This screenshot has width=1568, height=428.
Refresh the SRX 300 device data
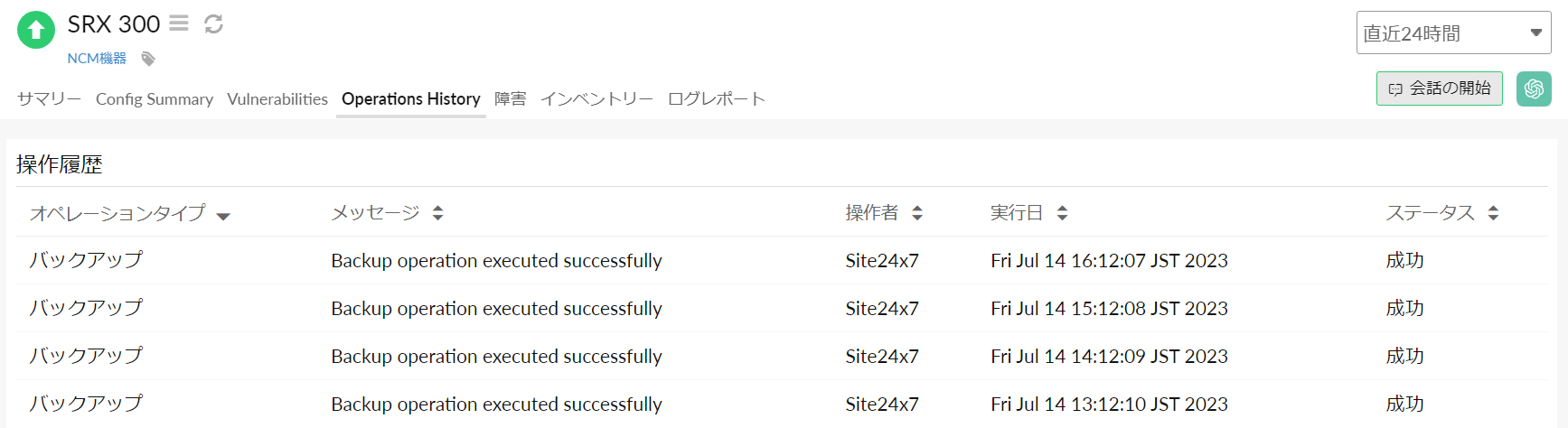(x=213, y=23)
